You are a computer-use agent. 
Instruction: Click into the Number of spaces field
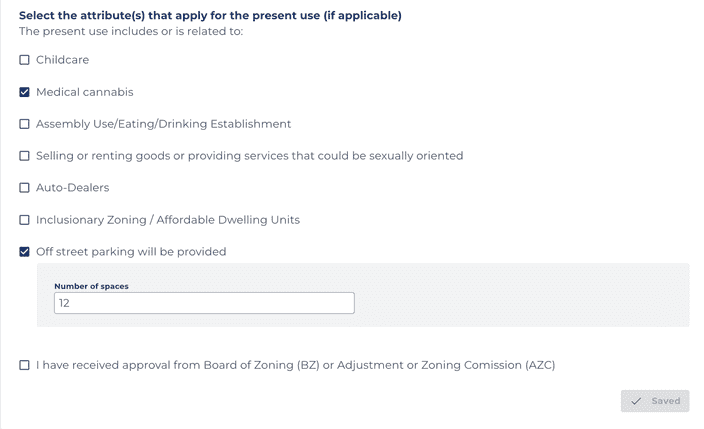pyautogui.click(x=204, y=303)
